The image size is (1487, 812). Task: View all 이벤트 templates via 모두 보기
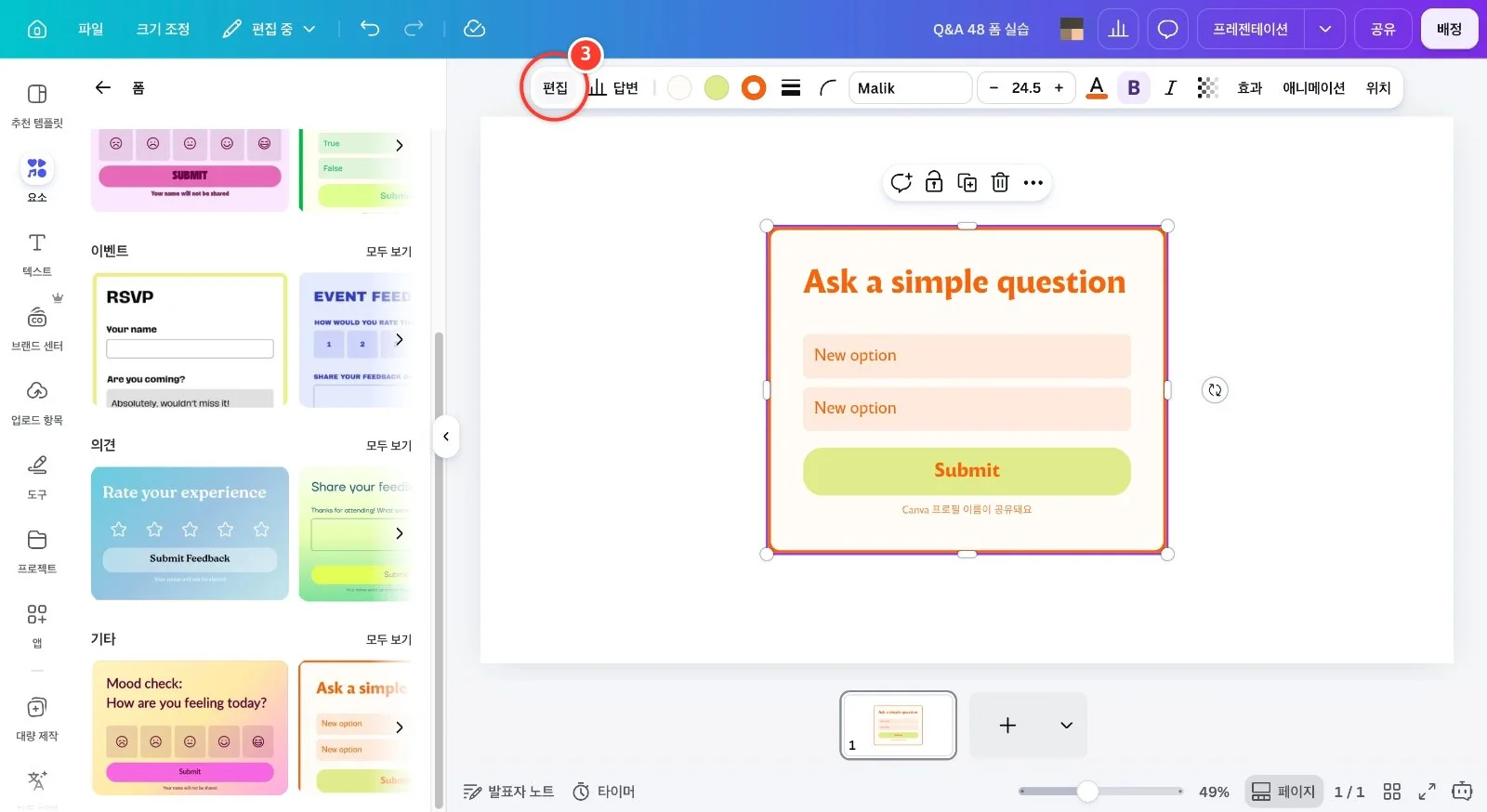click(388, 252)
